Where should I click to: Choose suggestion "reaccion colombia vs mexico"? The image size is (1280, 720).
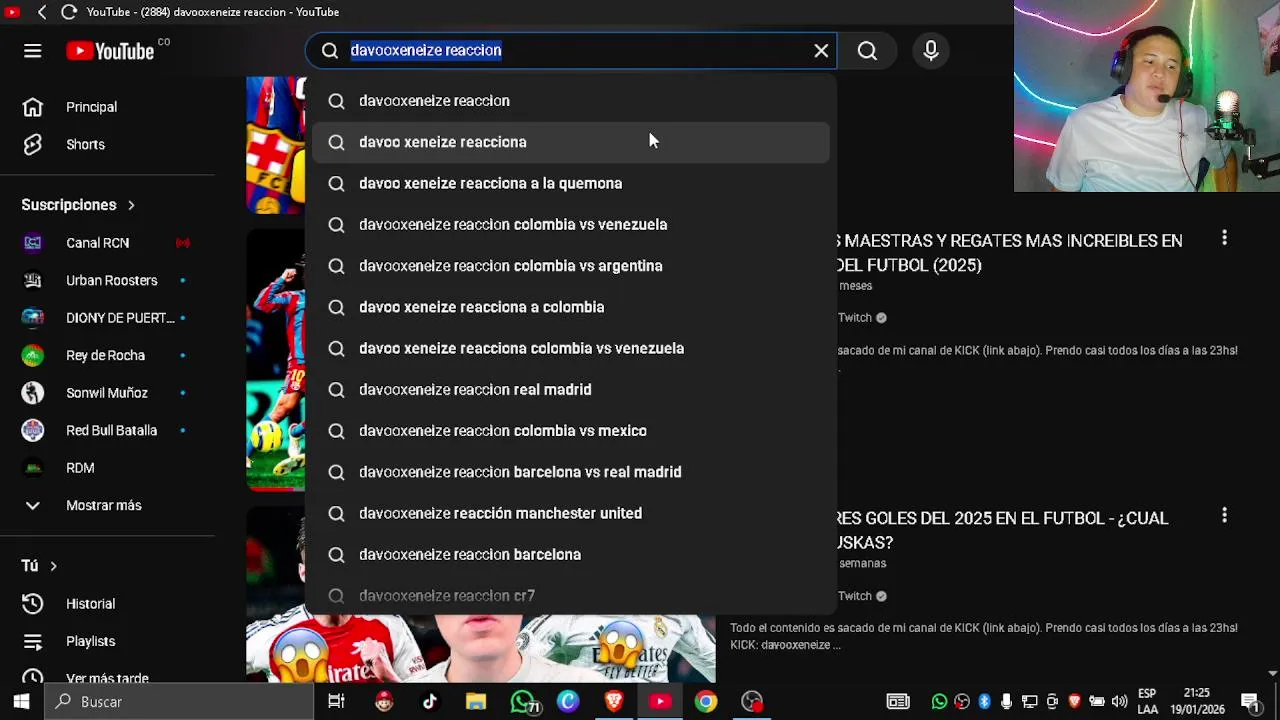[x=571, y=431]
